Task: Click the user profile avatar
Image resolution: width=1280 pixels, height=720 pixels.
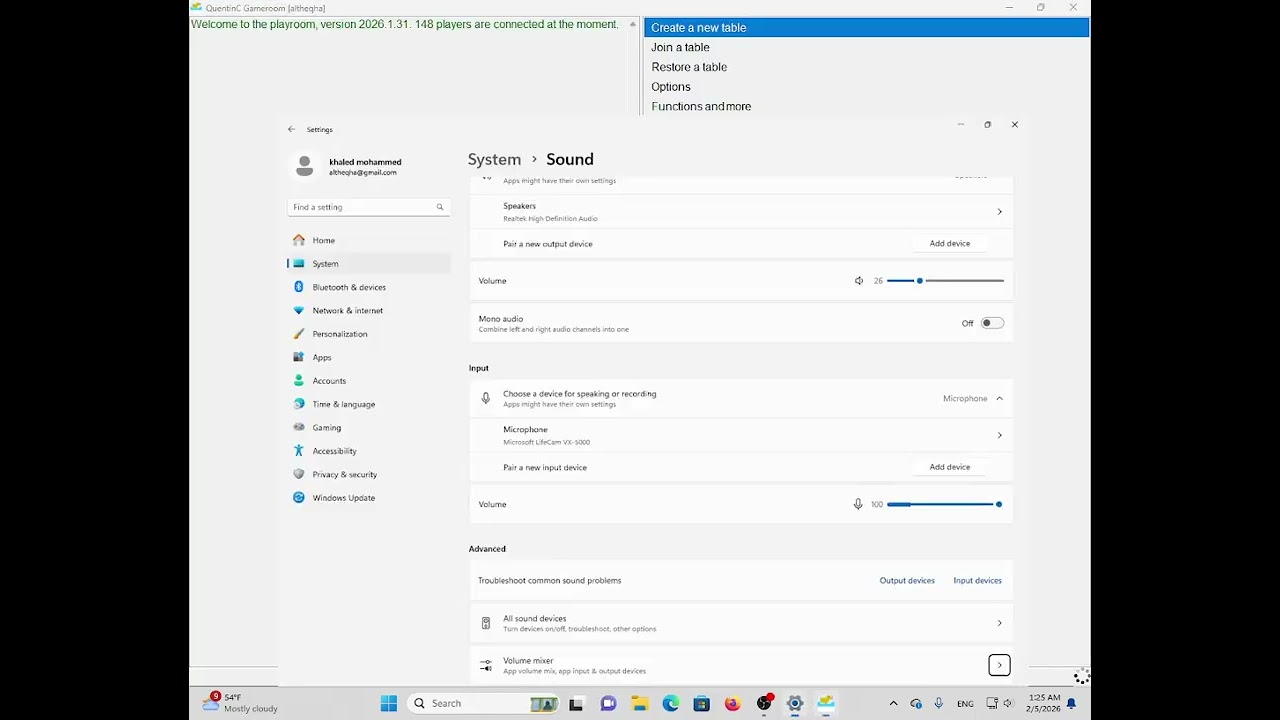Action: point(305,166)
